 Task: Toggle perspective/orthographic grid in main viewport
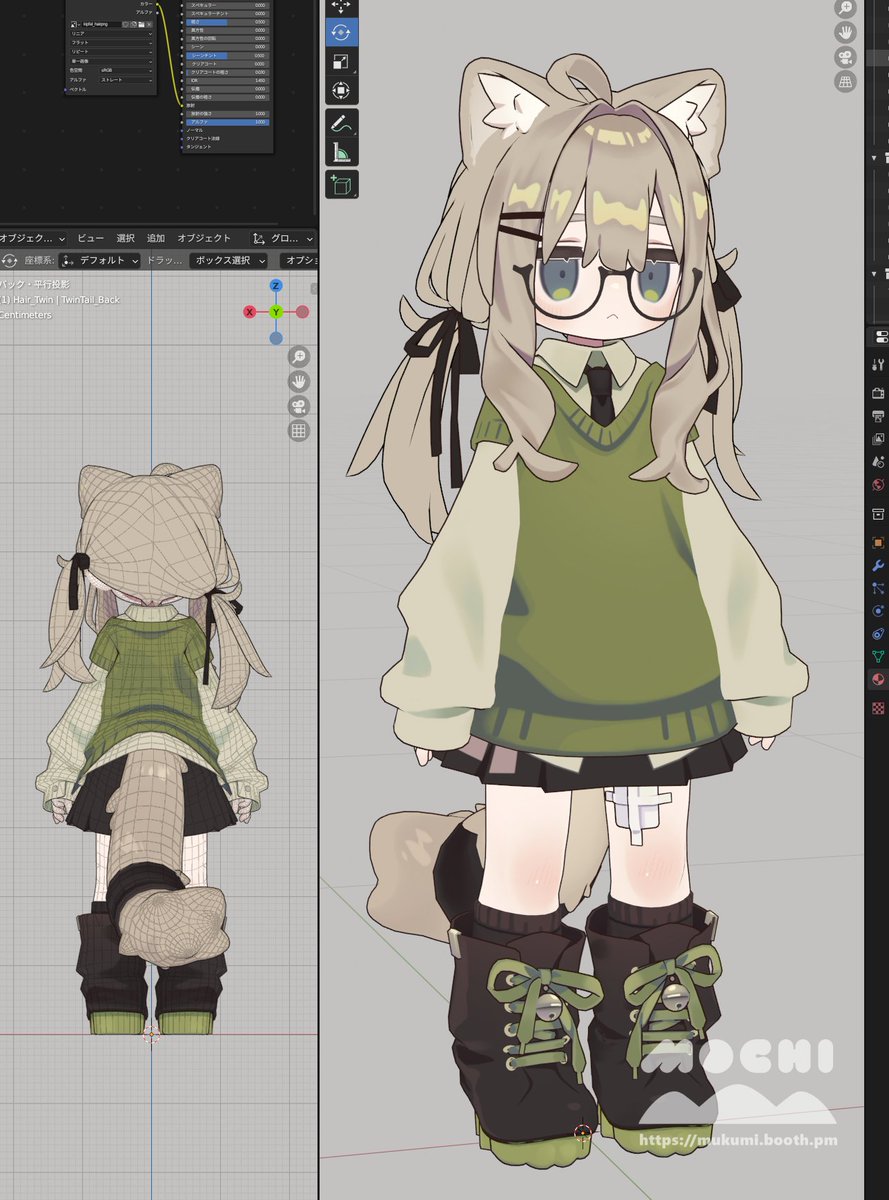tap(846, 80)
